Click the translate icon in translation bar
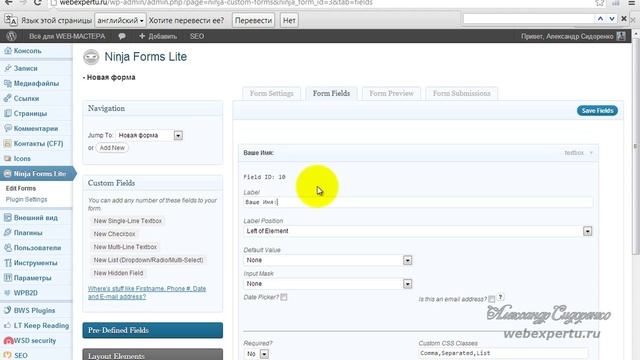This screenshot has width=640, height=360. pos(11,20)
